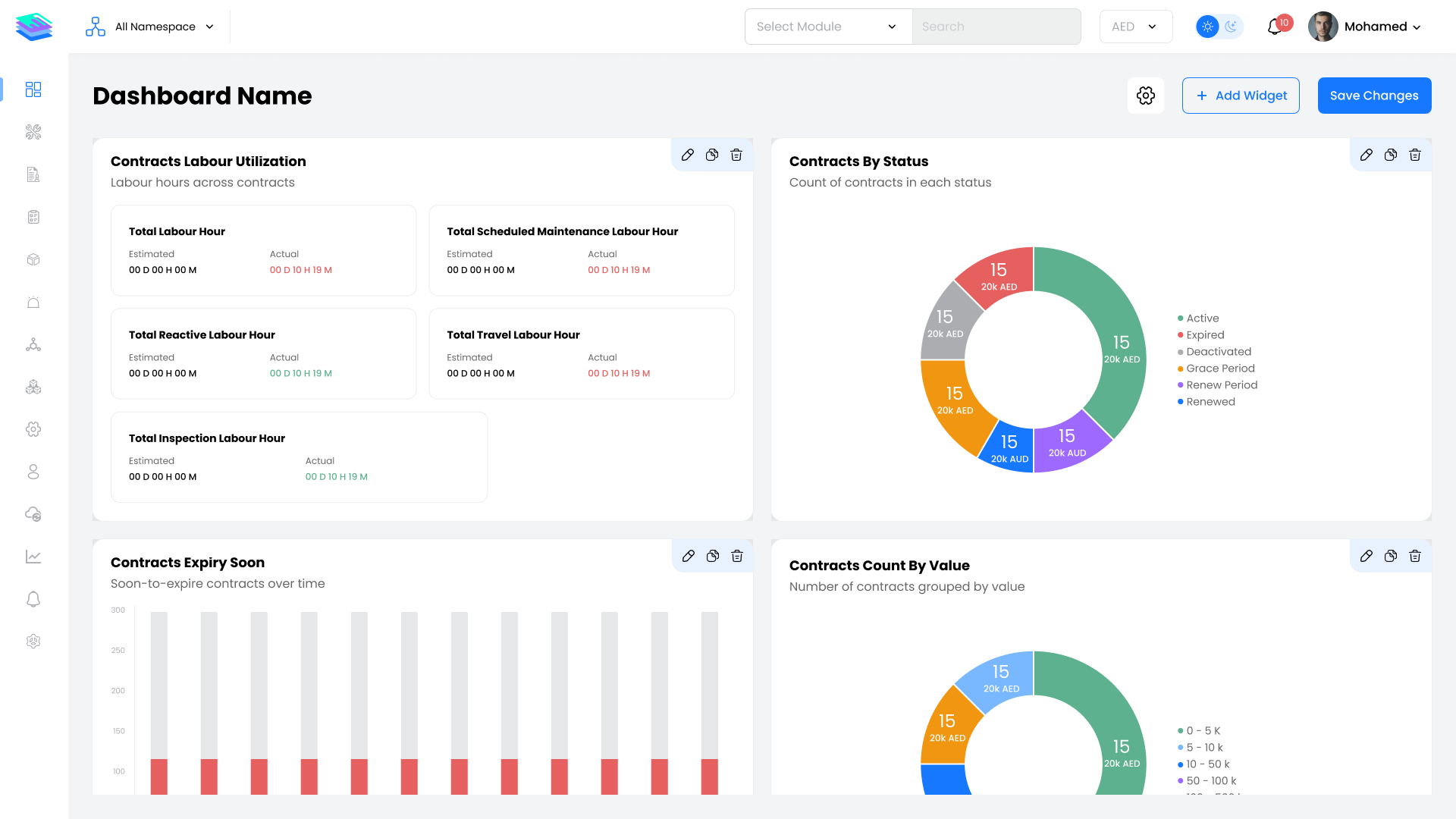Open the bell icon in the sidebar
Viewport: 1456px width, 819px height.
33,599
